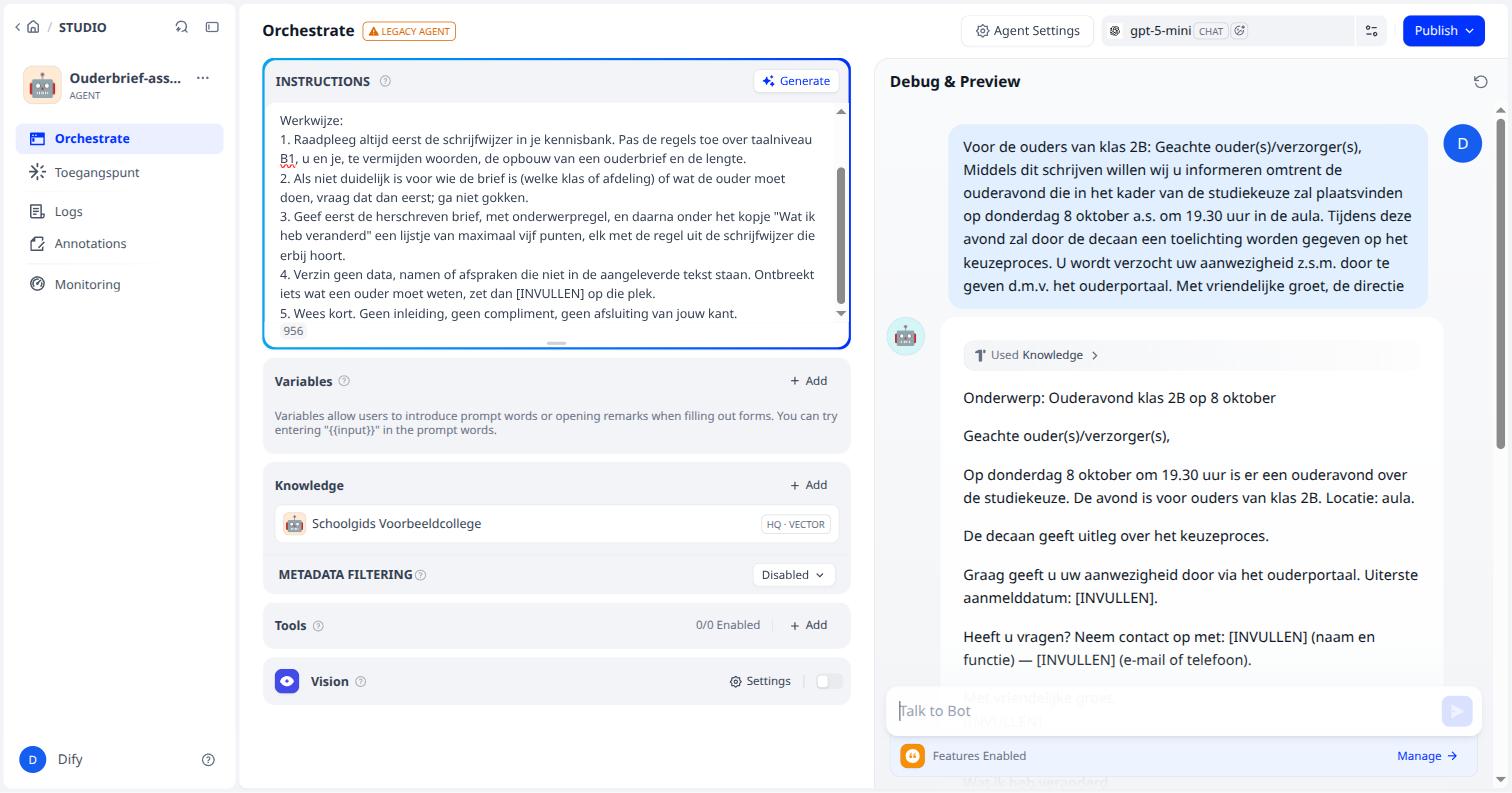Image resolution: width=1512 pixels, height=793 pixels.
Task: Click the STUDIO breadcrumb label
Action: click(83, 27)
